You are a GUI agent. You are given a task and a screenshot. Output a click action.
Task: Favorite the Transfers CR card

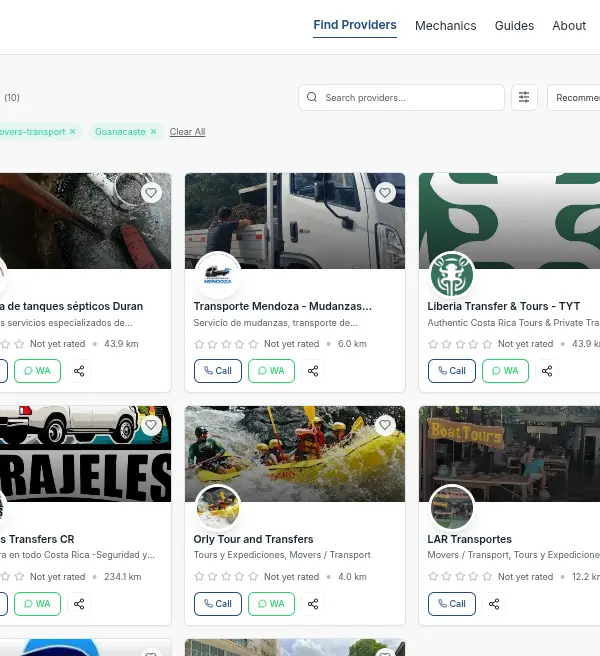click(151, 425)
